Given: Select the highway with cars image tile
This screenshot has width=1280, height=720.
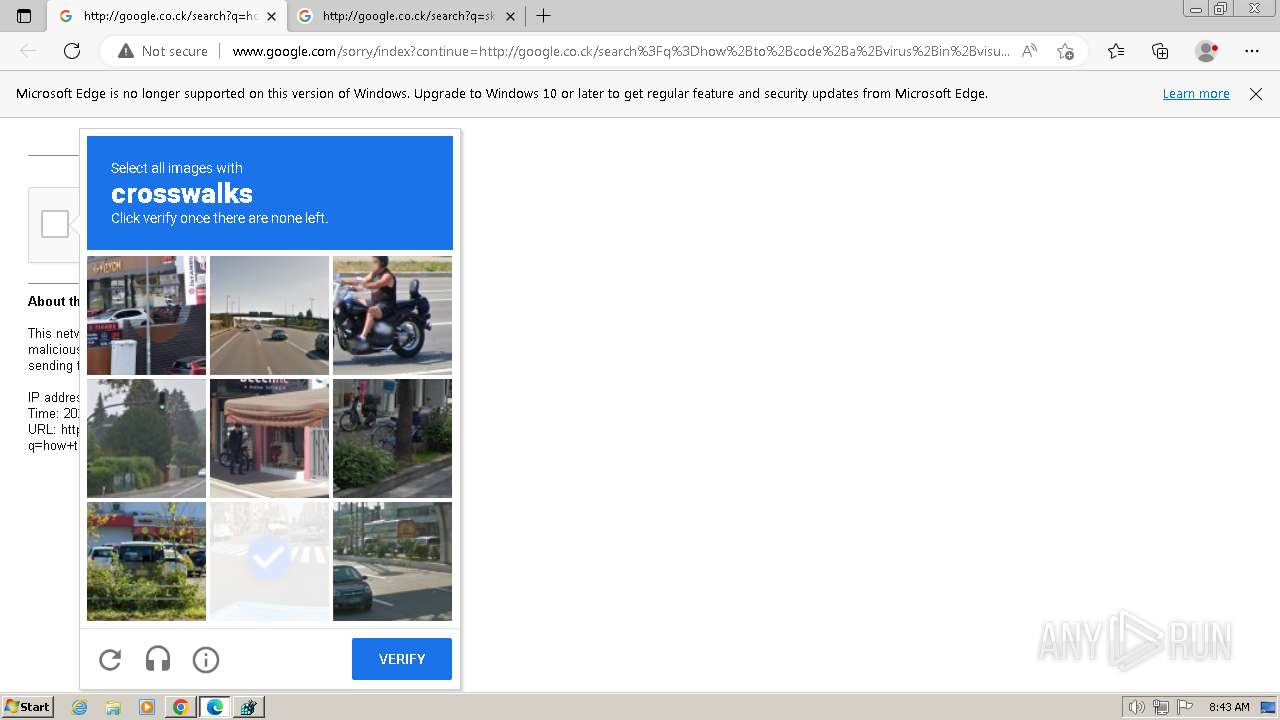Looking at the screenshot, I should pyautogui.click(x=269, y=315).
